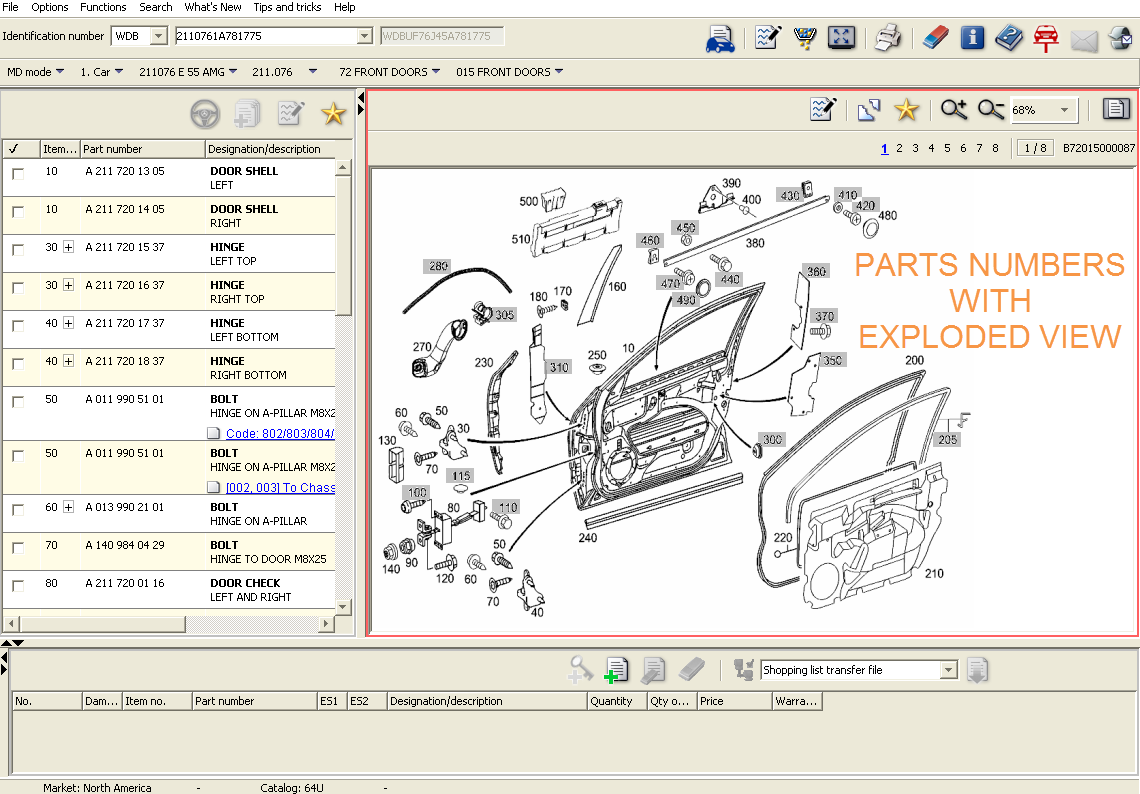Expand the 72 FRONT DOORS group dropdown
The width and height of the screenshot is (1140, 794).
pyautogui.click(x=435, y=72)
